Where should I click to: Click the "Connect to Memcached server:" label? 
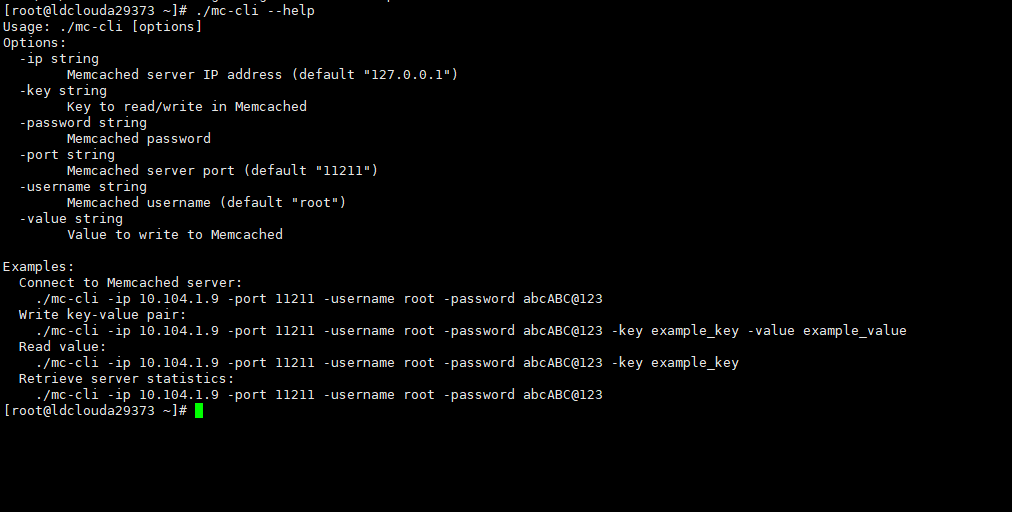[x=131, y=282]
